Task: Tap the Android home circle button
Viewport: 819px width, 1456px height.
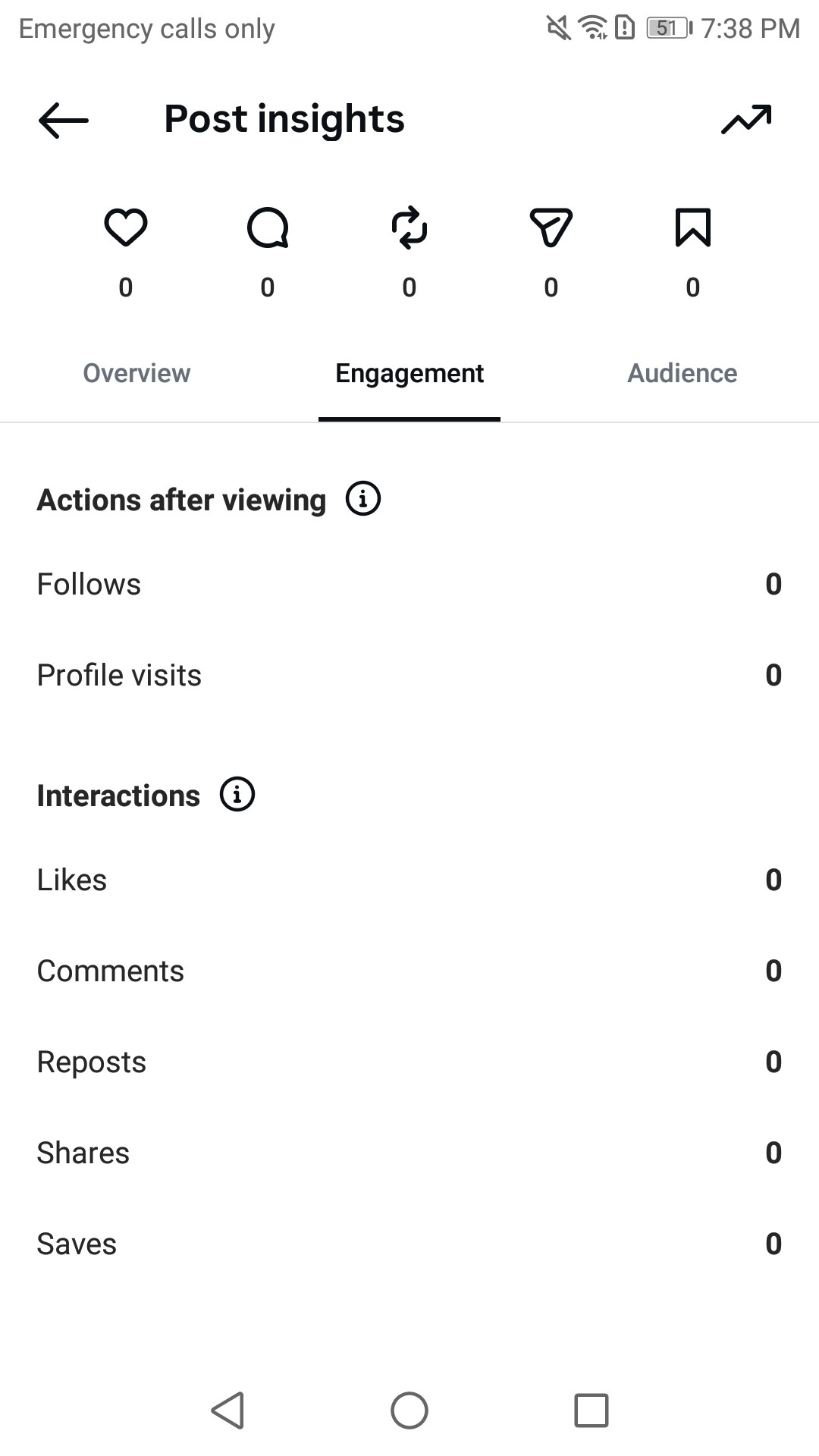Action: pyautogui.click(x=409, y=1410)
